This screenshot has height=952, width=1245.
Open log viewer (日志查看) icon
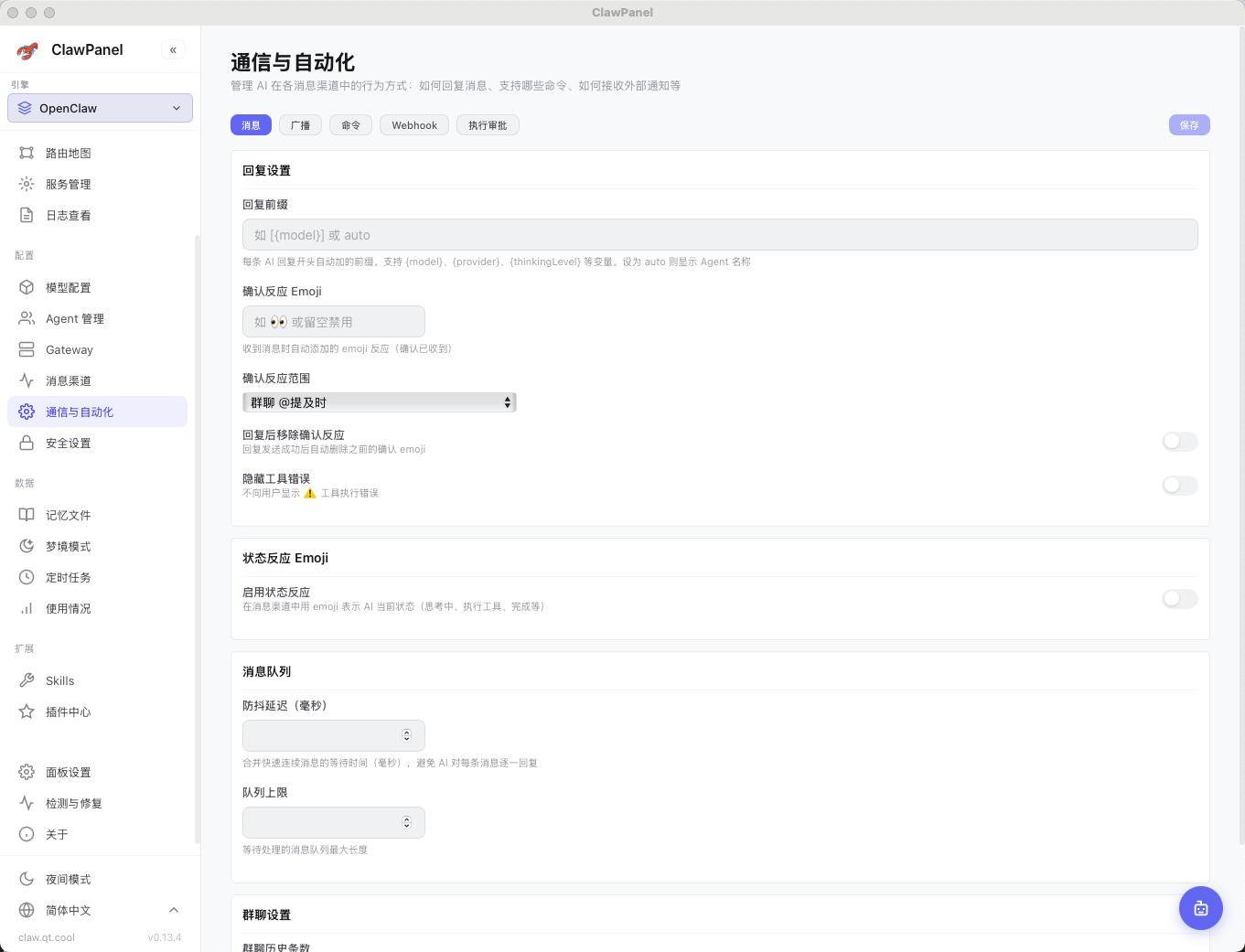[x=27, y=215]
